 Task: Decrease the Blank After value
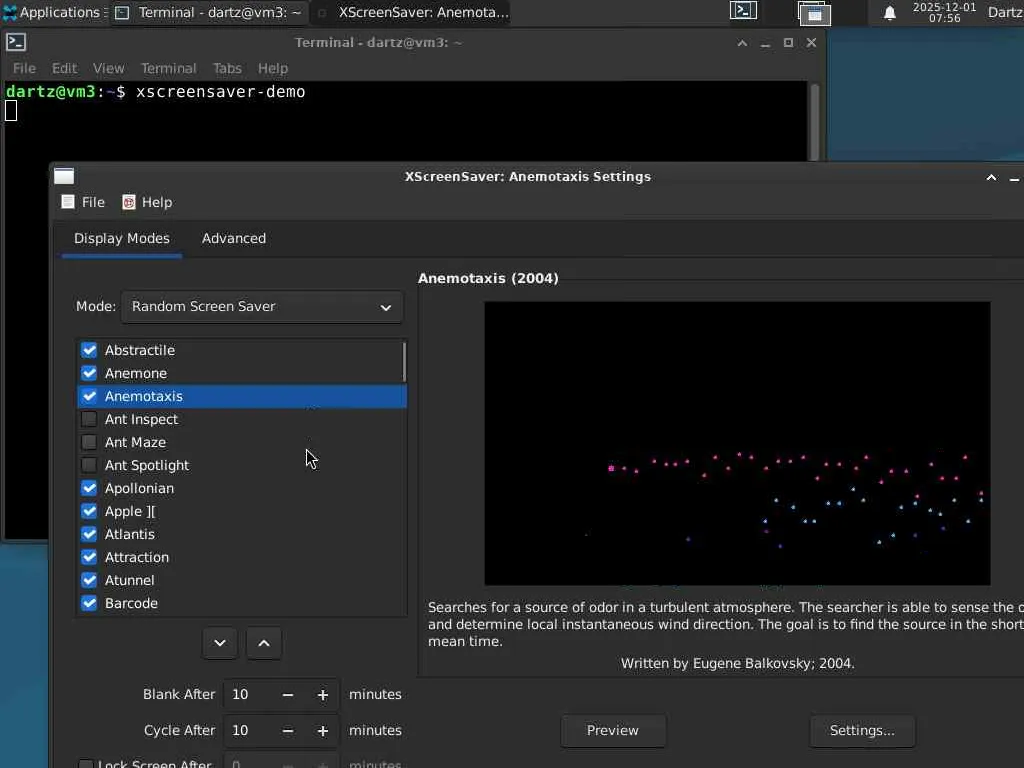[x=288, y=695]
